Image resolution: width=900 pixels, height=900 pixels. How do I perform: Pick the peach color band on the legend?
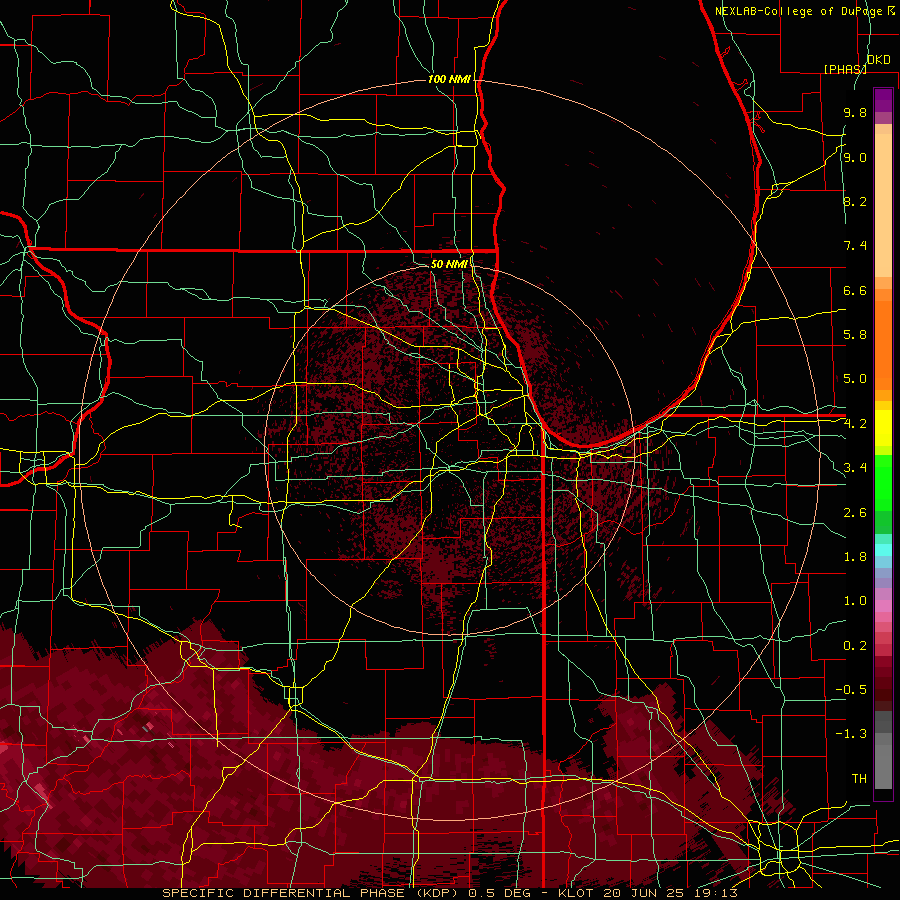[x=883, y=207]
